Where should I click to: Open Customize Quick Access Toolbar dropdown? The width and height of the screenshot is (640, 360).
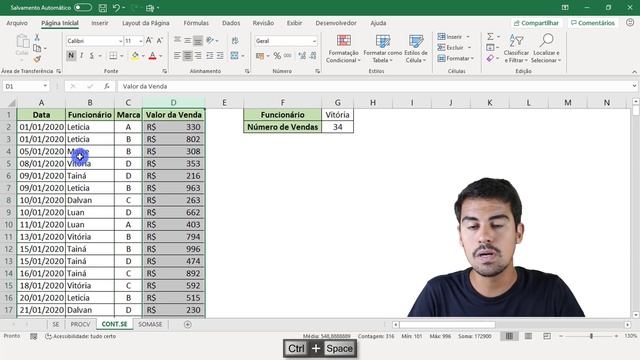158,7
